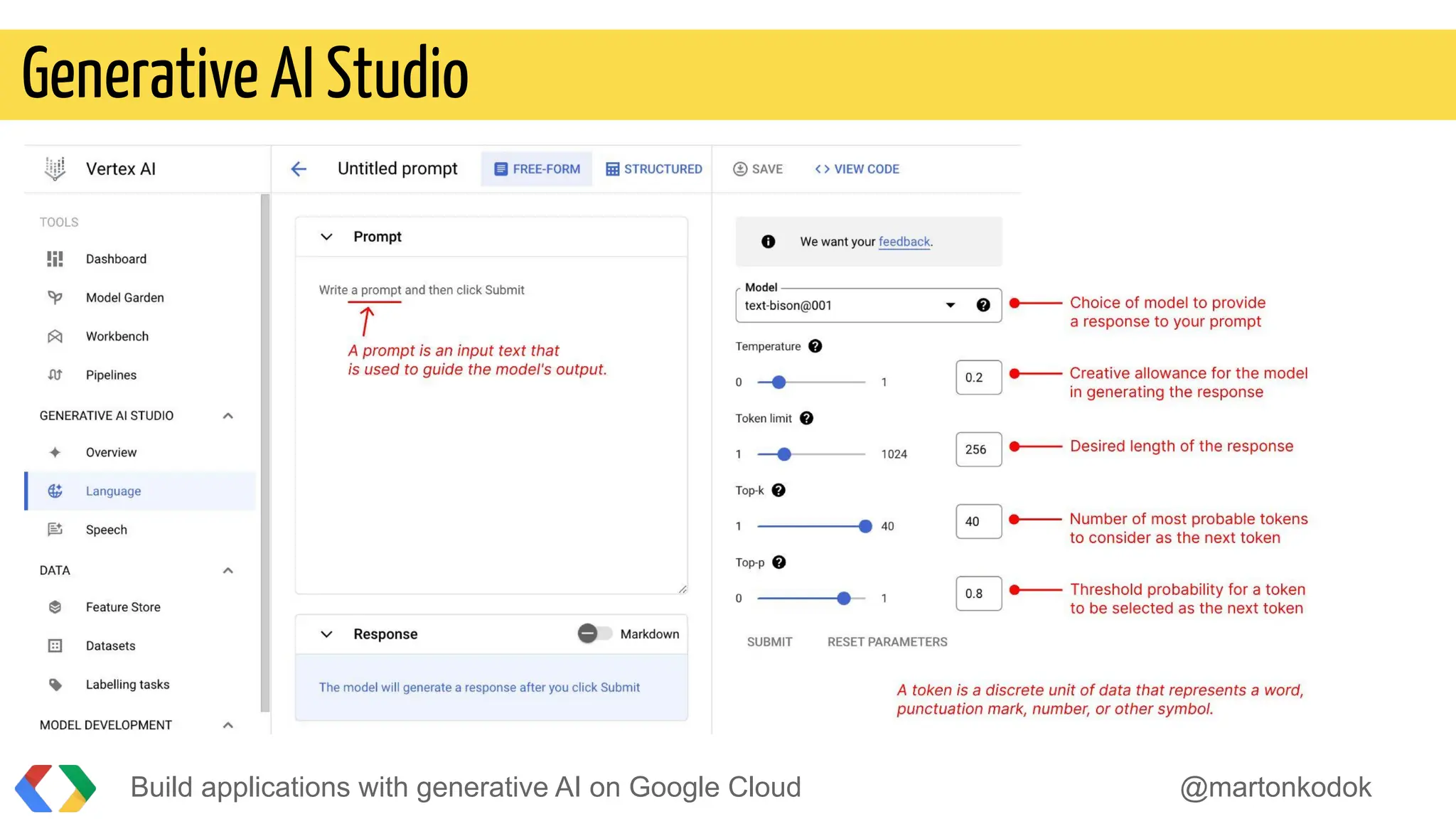Click the Dashboard icon in sidebar
Viewport: 1456px width, 819px height.
(55, 259)
